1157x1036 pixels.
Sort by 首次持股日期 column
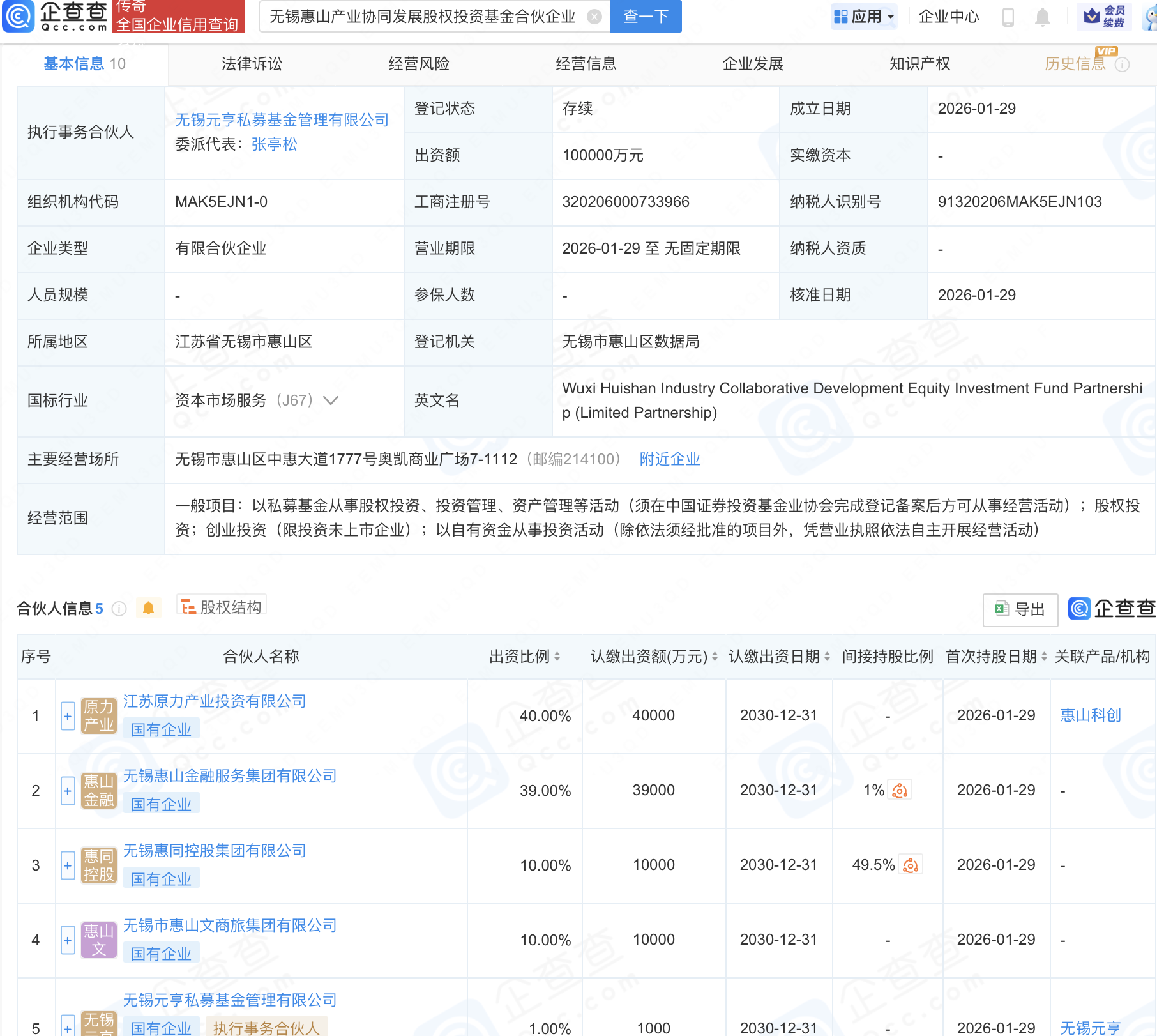point(1044,657)
